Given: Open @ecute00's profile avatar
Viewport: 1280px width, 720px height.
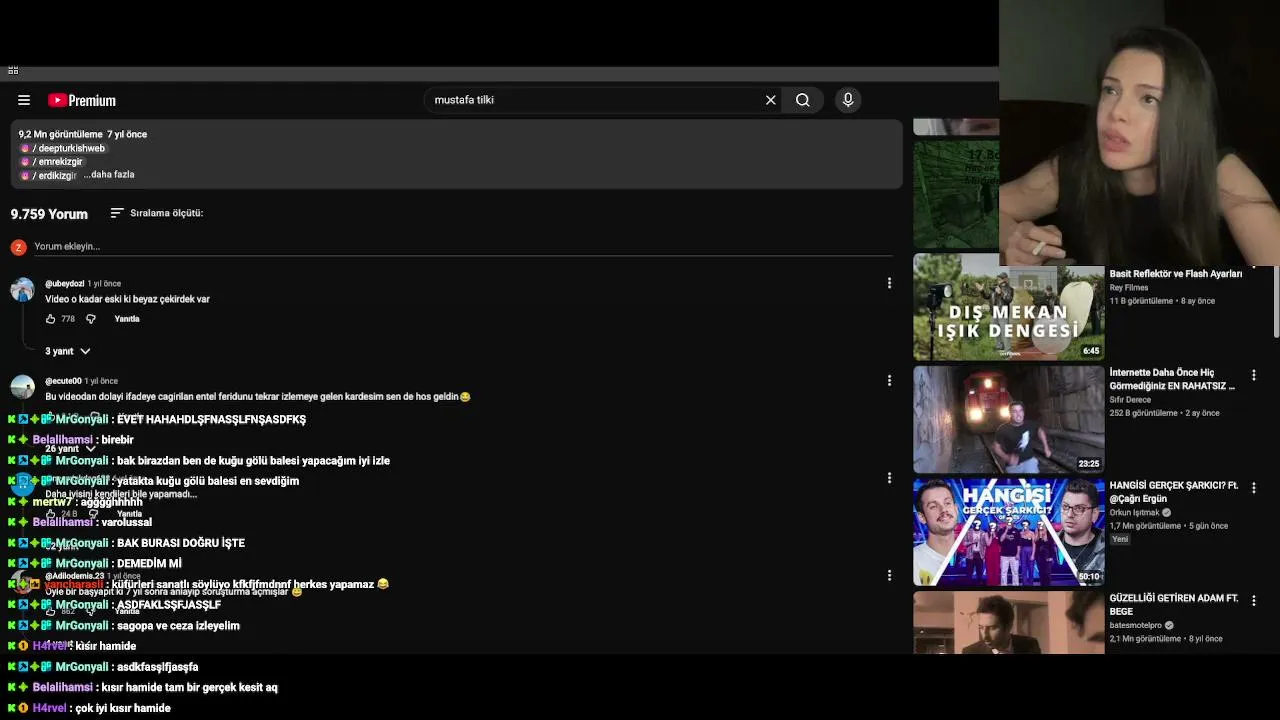Looking at the screenshot, I should [22, 388].
